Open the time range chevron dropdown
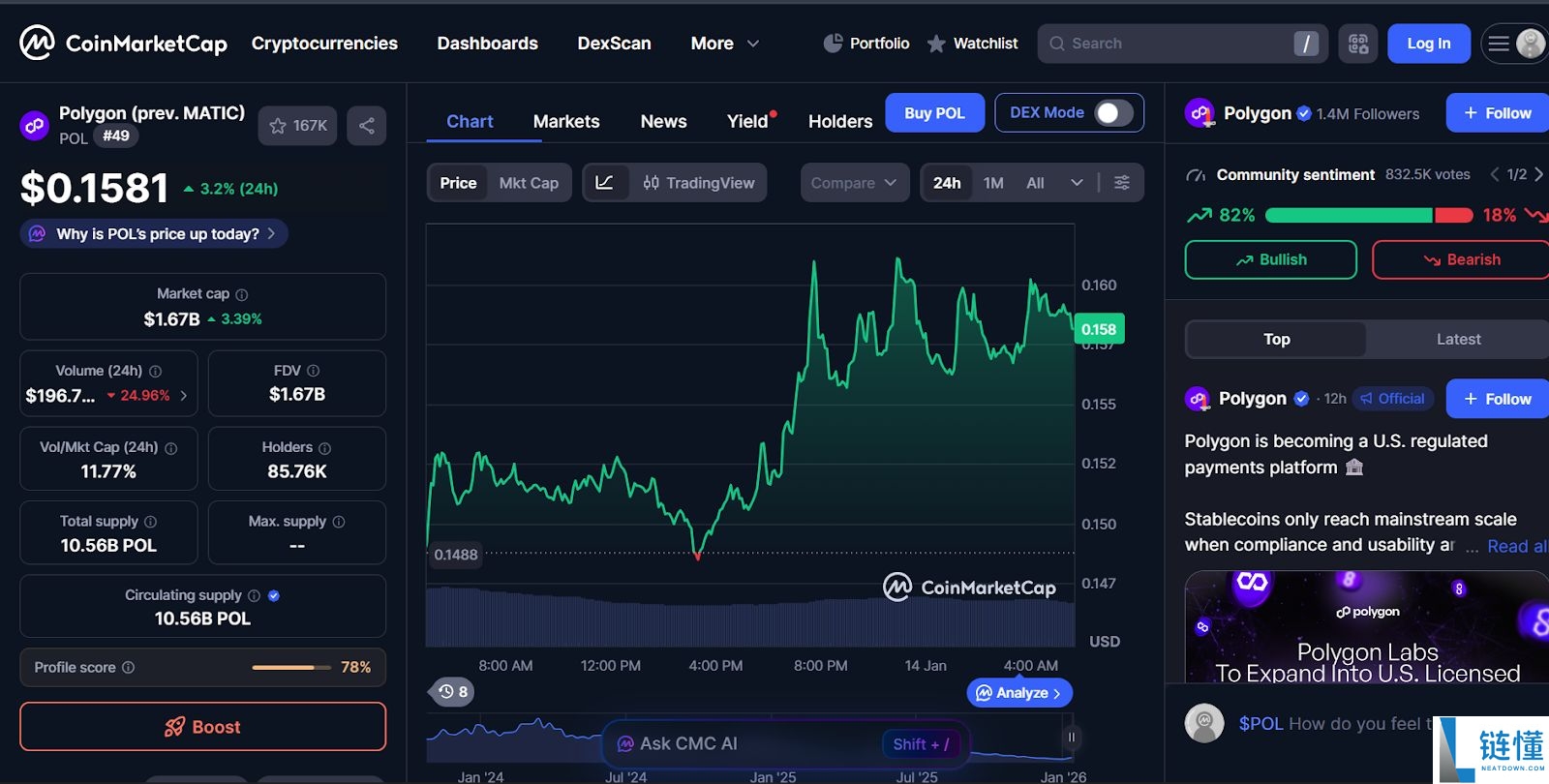The image size is (1549, 784). (1077, 183)
